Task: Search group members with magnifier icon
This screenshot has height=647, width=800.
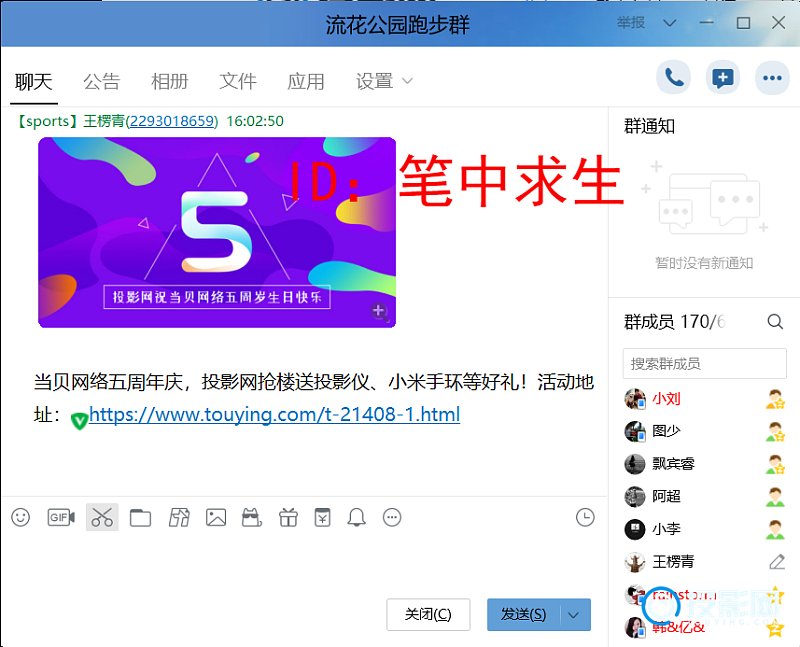Action: coord(775,321)
